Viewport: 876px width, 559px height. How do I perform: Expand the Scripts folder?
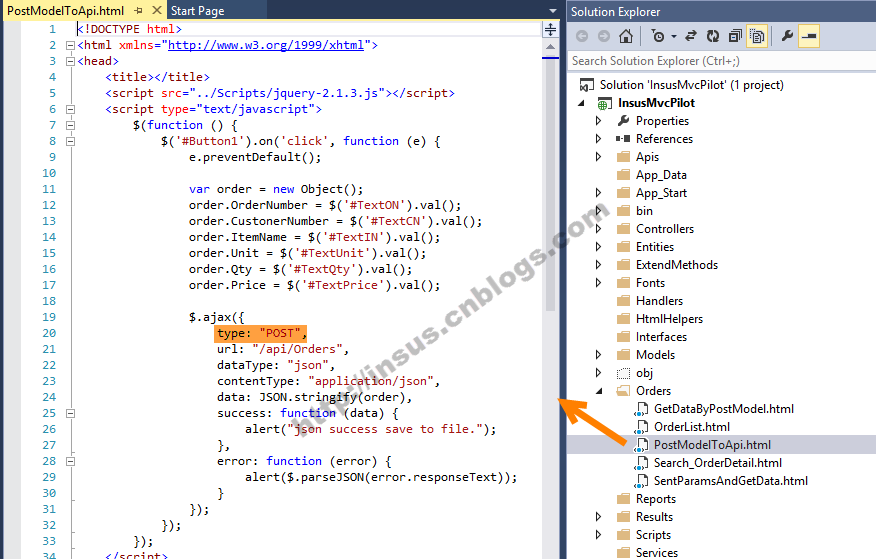598,534
